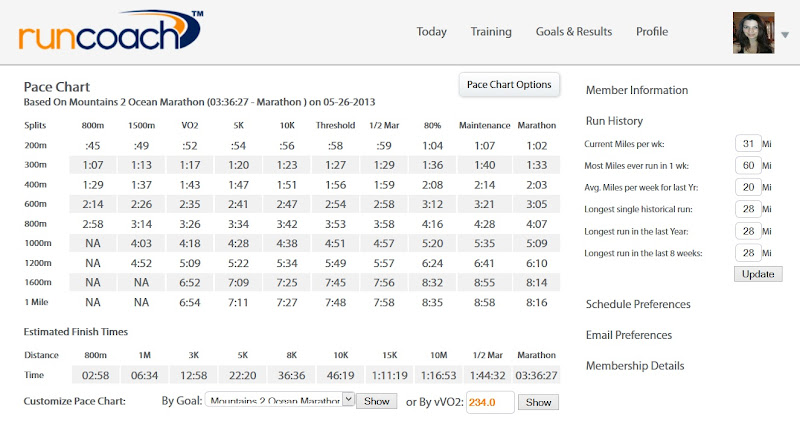800x427 pixels.
Task: Click the 8:16 Marathon cell in 1 Mile row
Action: (537, 303)
